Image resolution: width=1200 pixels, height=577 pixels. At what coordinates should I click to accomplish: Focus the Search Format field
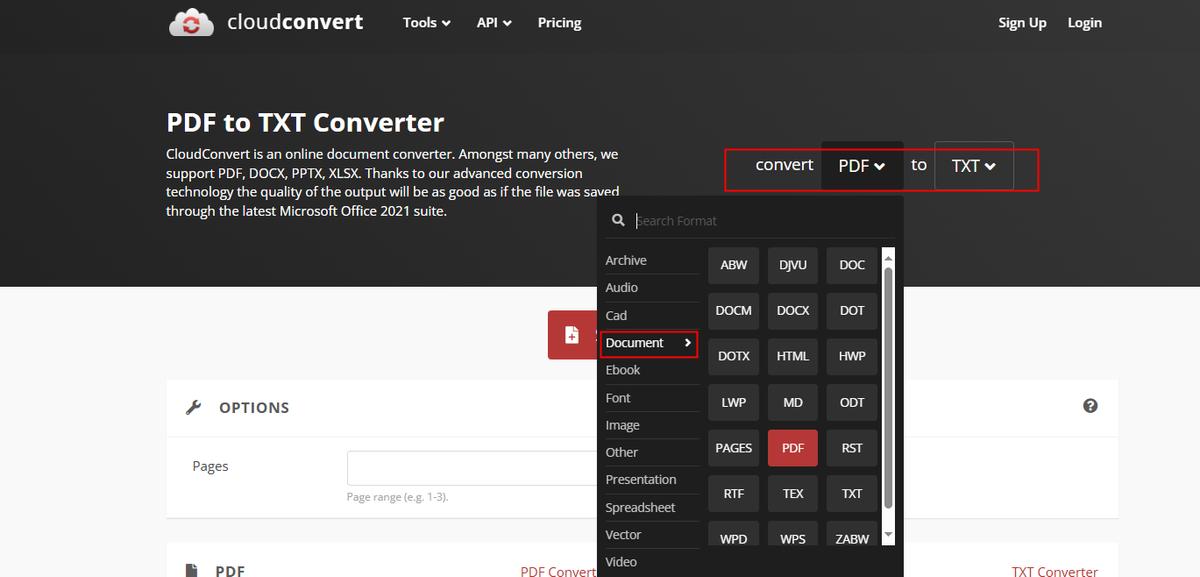[765, 220]
